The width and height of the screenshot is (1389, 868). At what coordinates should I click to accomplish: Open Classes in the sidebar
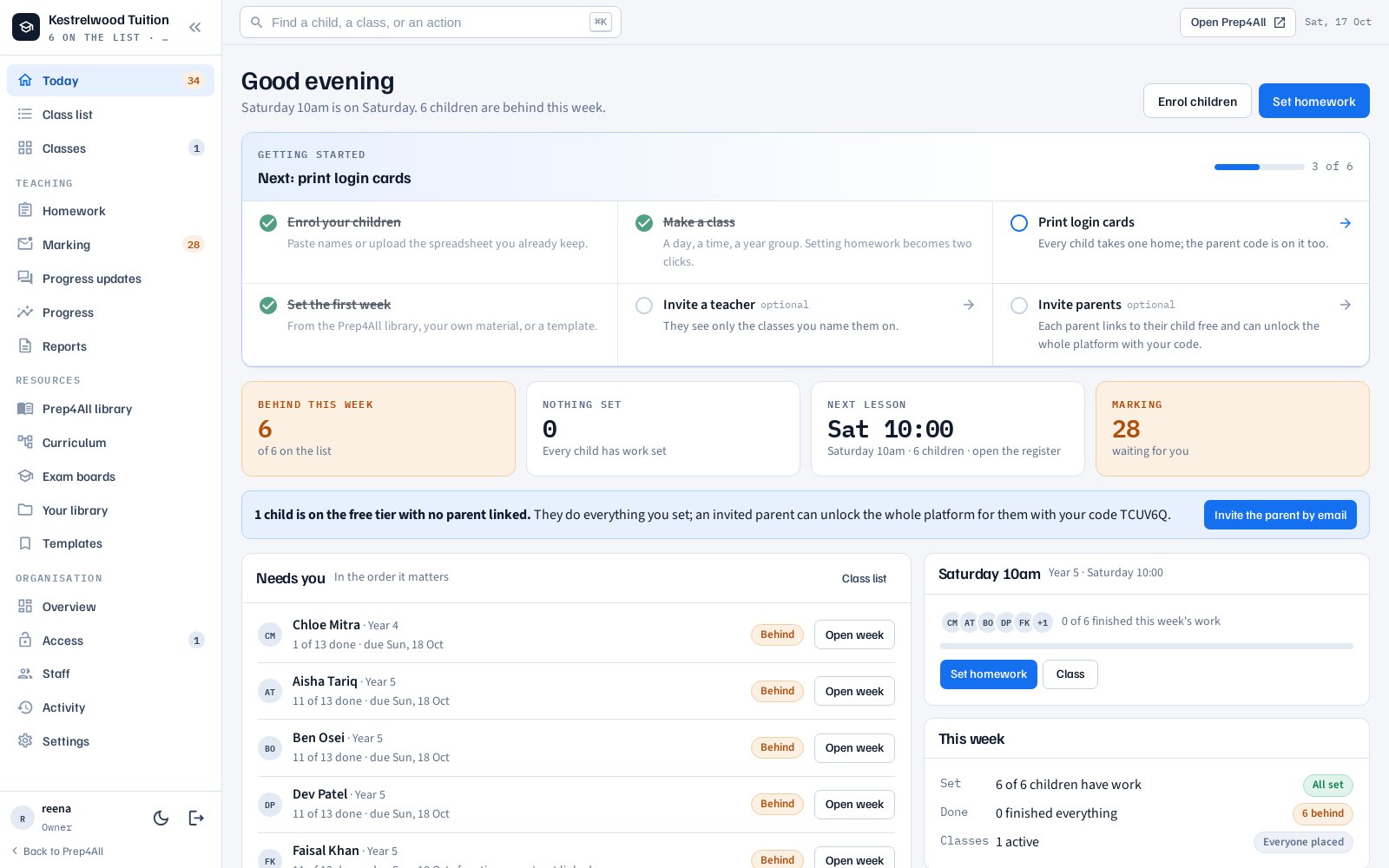coord(110,148)
